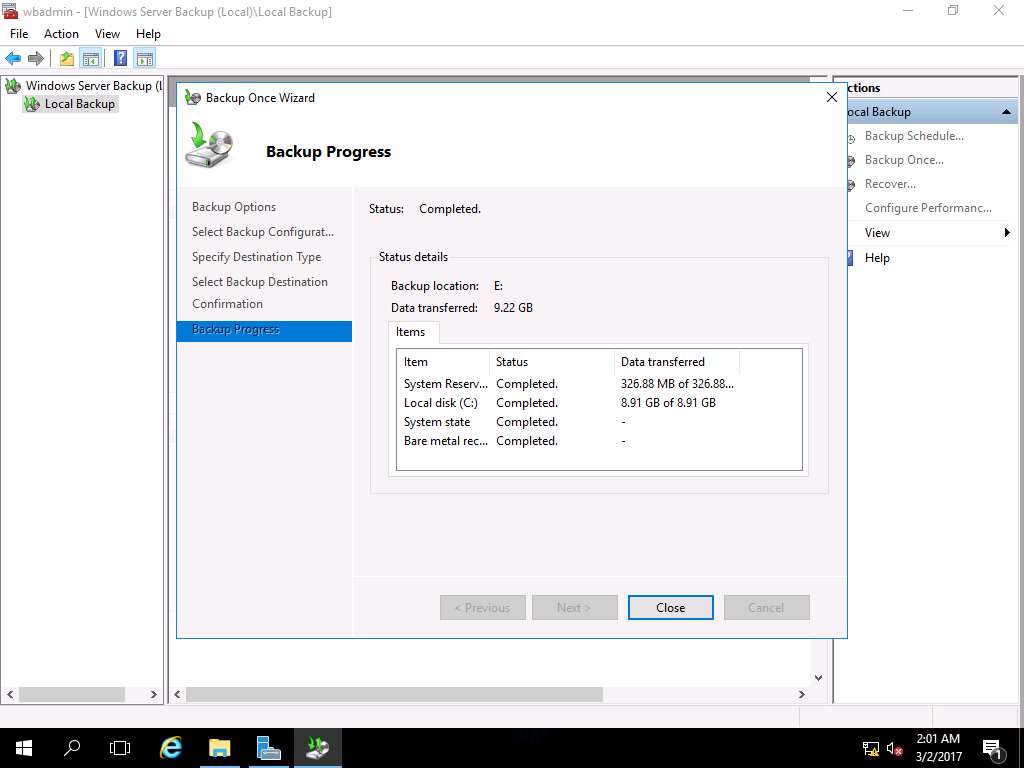Toggle the Show/Hide Console Tree toolbar icon

[x=91, y=59]
